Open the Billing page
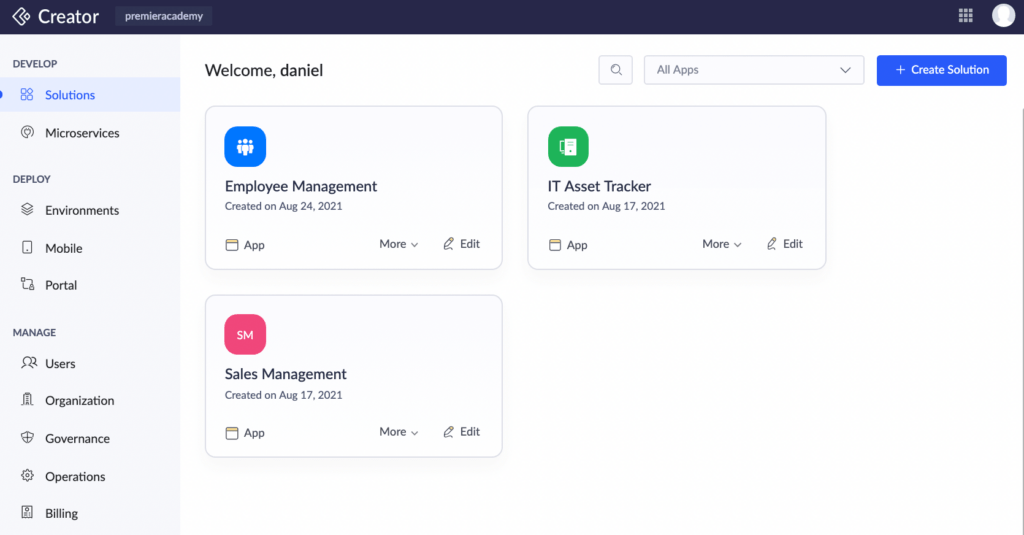This screenshot has height=535, width=1024. pos(61,514)
